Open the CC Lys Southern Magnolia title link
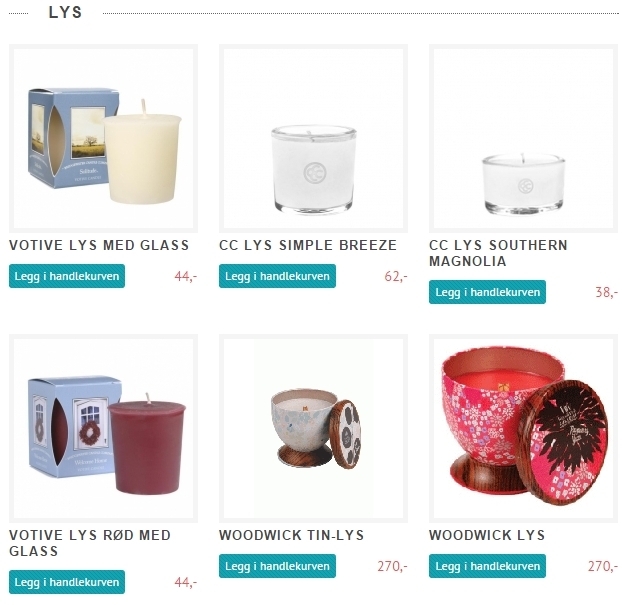Screen dimensions: 622x605 [x=498, y=253]
